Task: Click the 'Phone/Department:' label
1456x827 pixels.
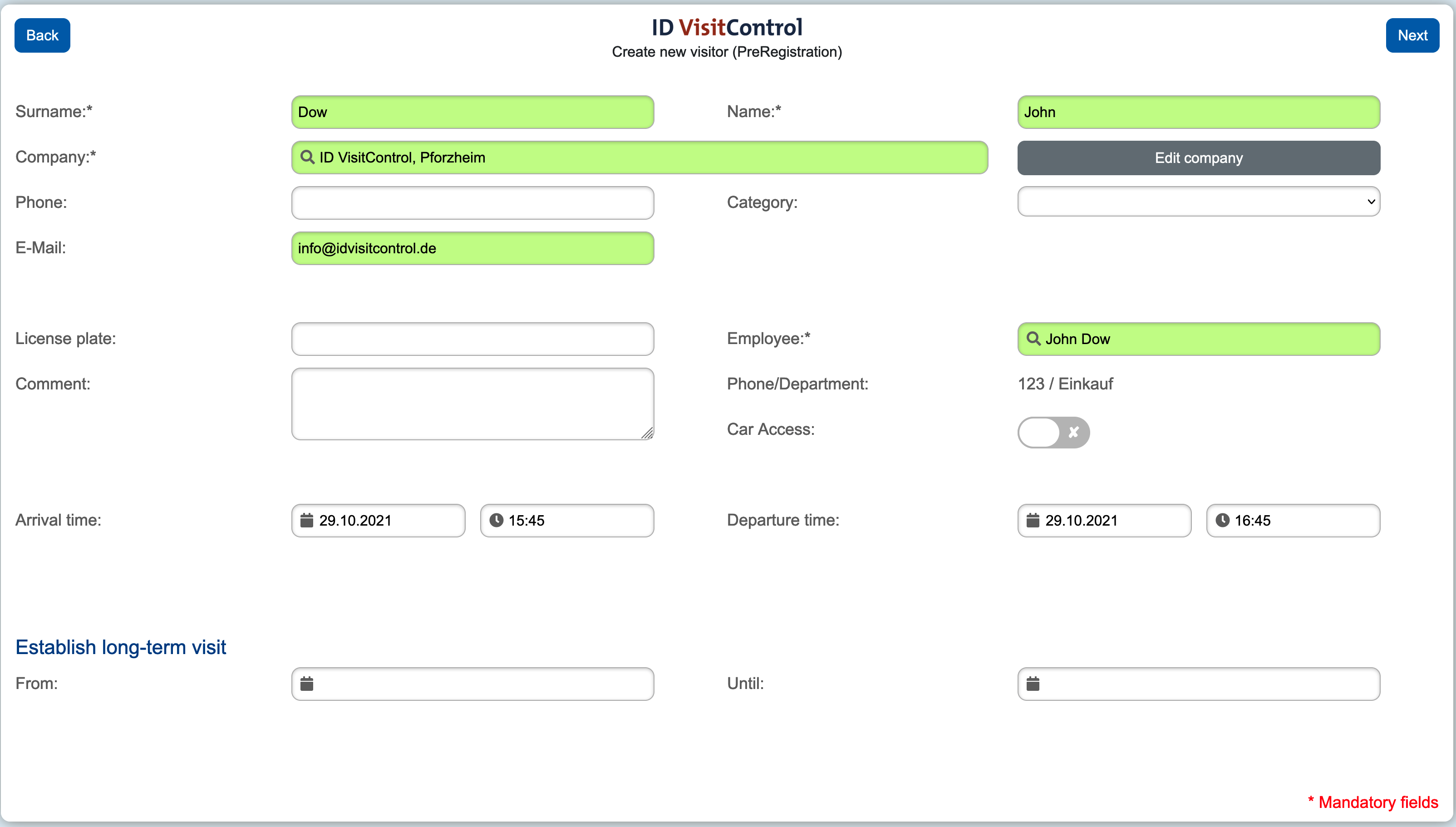Action: pyautogui.click(x=798, y=384)
